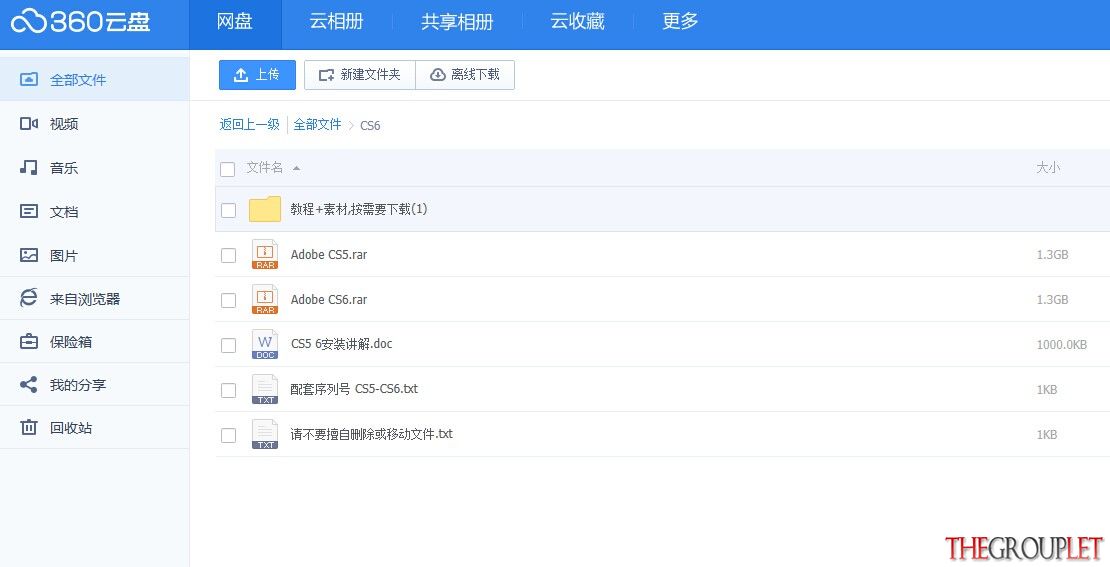Check the box for 教程+素材 folder
The width and height of the screenshot is (1110, 567).
click(228, 210)
